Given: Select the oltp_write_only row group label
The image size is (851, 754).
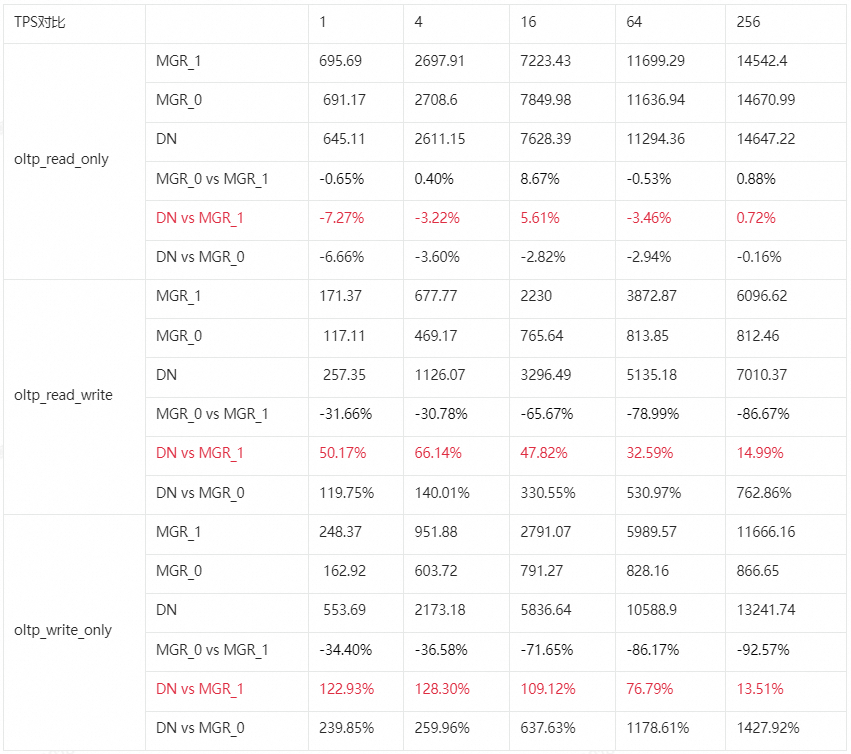Looking at the screenshot, I should tap(63, 630).
